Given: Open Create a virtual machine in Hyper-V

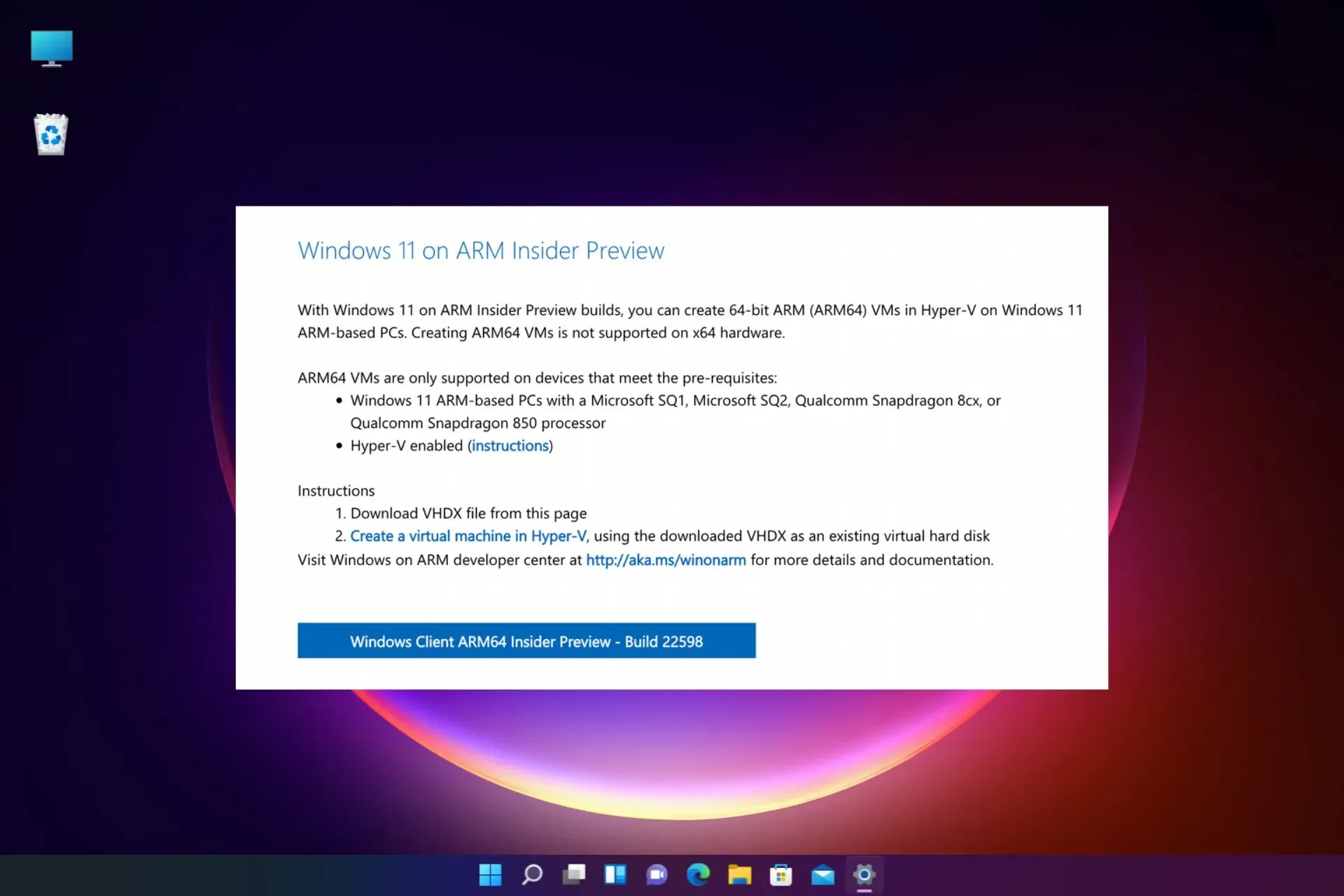Looking at the screenshot, I should point(468,535).
